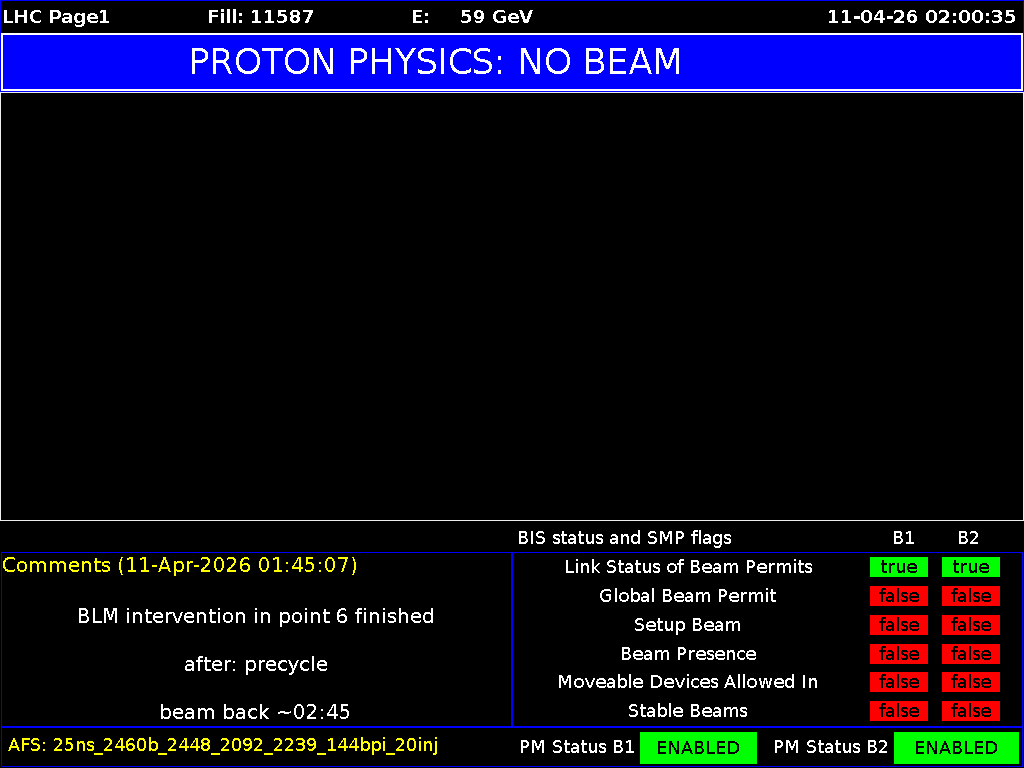The image size is (1024, 768).
Task: Select the timestamp 11-04-26 02:00:35
Action: point(920,16)
